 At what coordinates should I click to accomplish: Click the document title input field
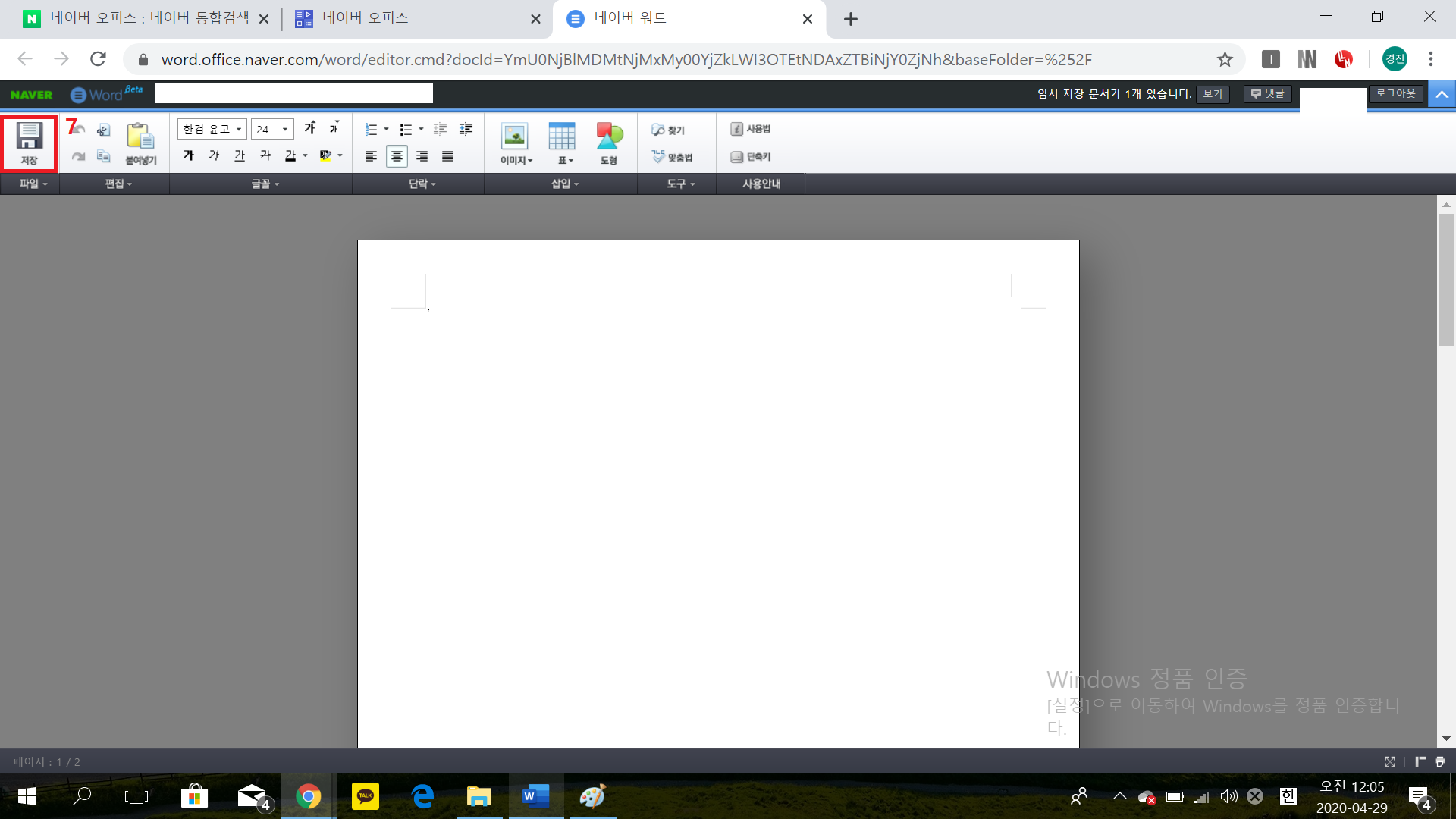[x=294, y=93]
